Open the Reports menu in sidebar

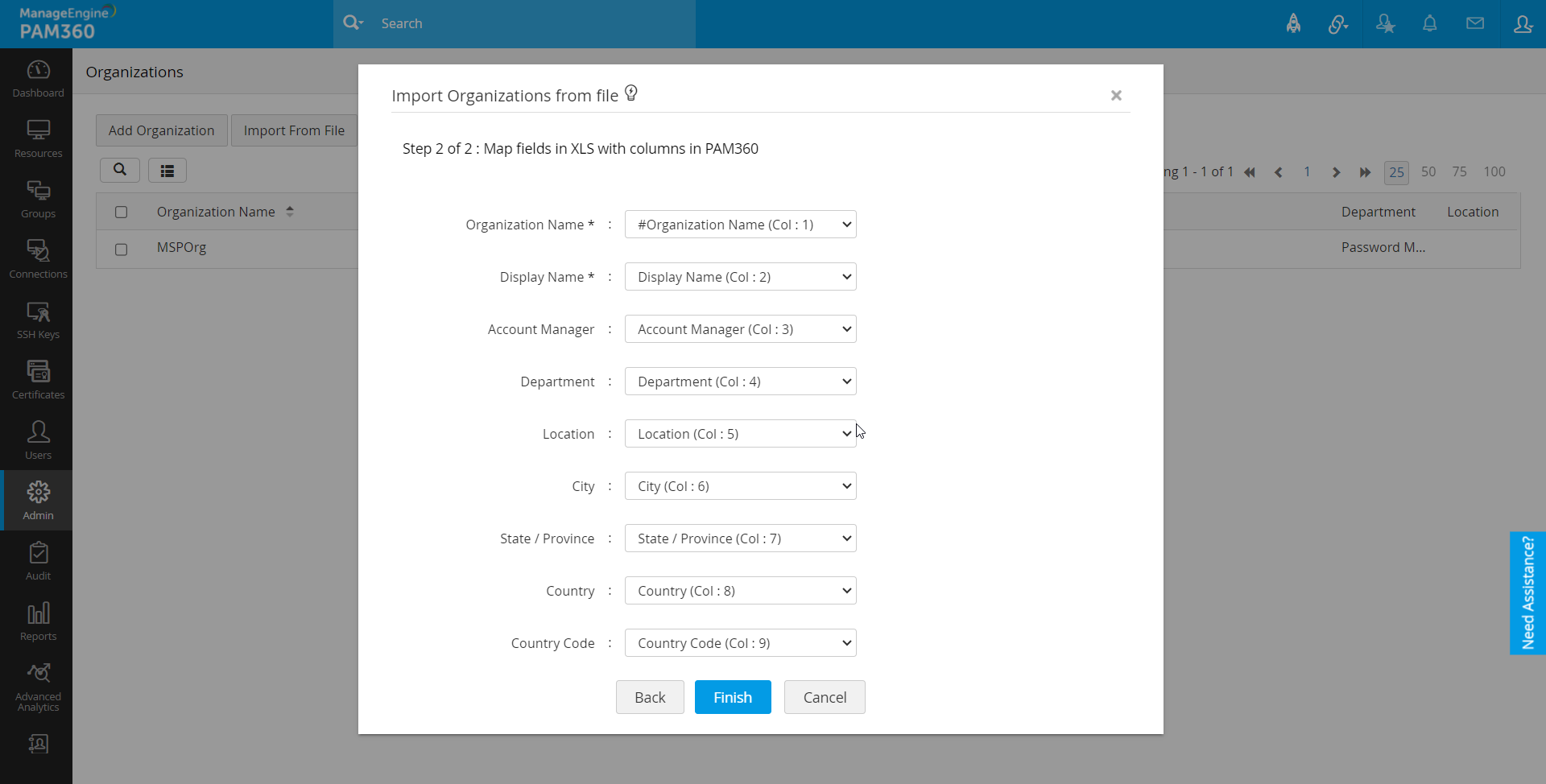point(38,621)
